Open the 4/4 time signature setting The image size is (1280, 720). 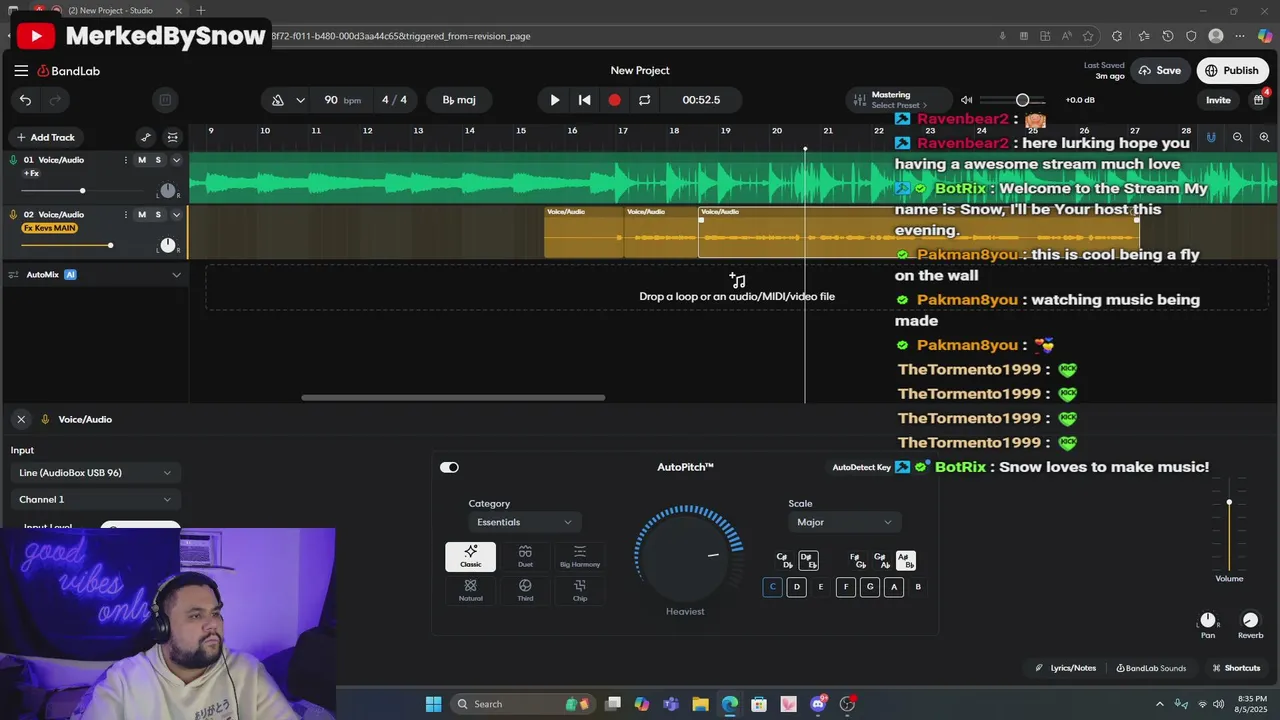[x=394, y=100]
